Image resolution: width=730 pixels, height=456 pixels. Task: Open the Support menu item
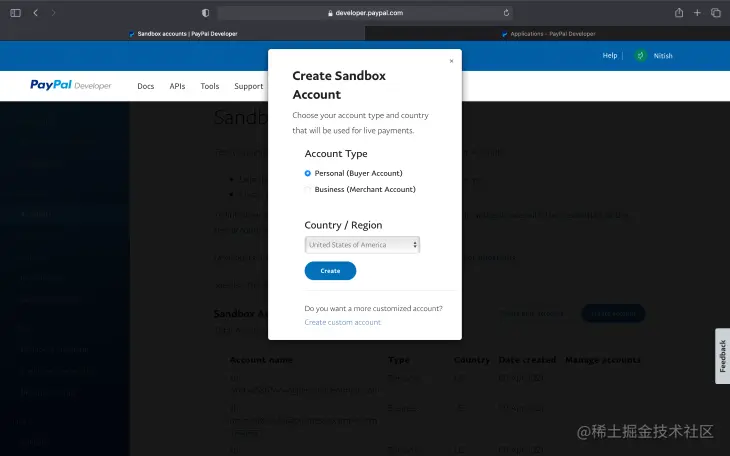[249, 86]
